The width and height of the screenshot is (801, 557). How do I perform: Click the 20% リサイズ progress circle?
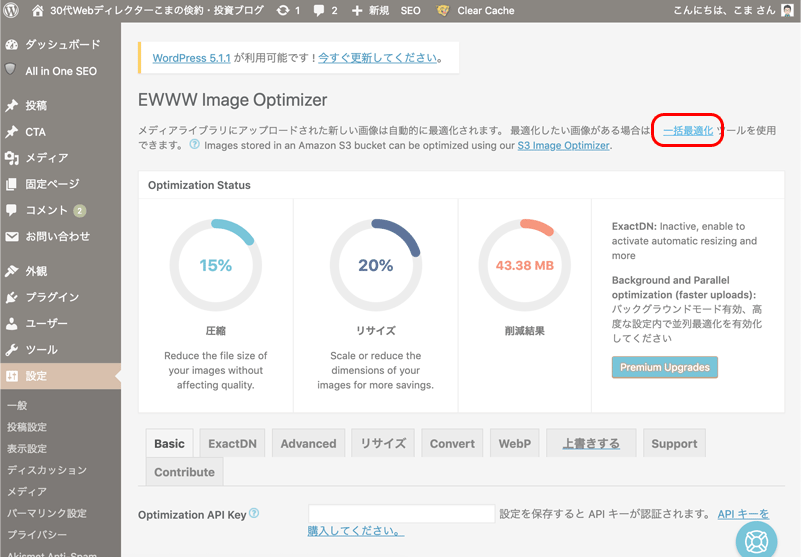375,265
